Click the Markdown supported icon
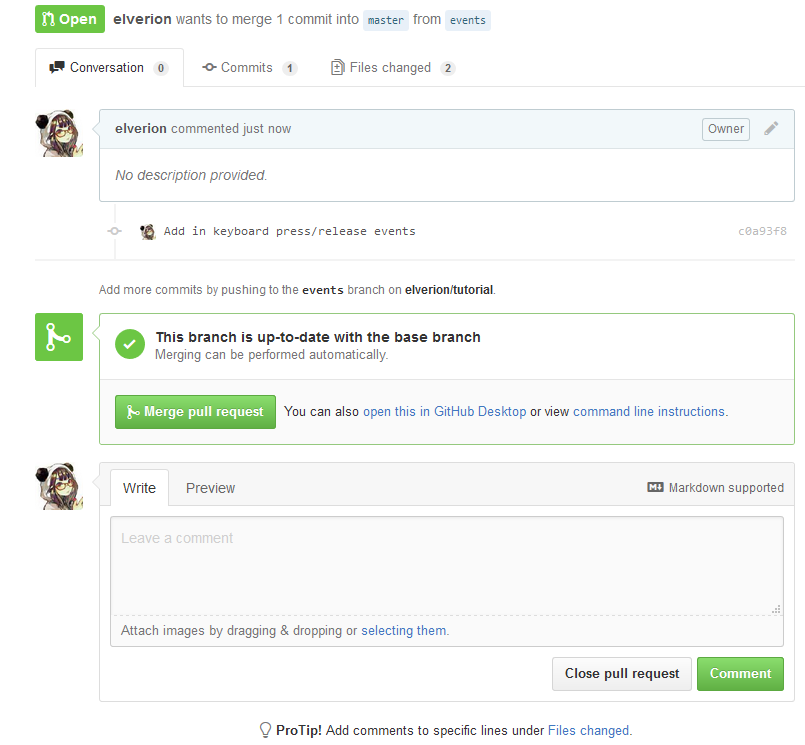The width and height of the screenshot is (805, 745). coord(655,488)
